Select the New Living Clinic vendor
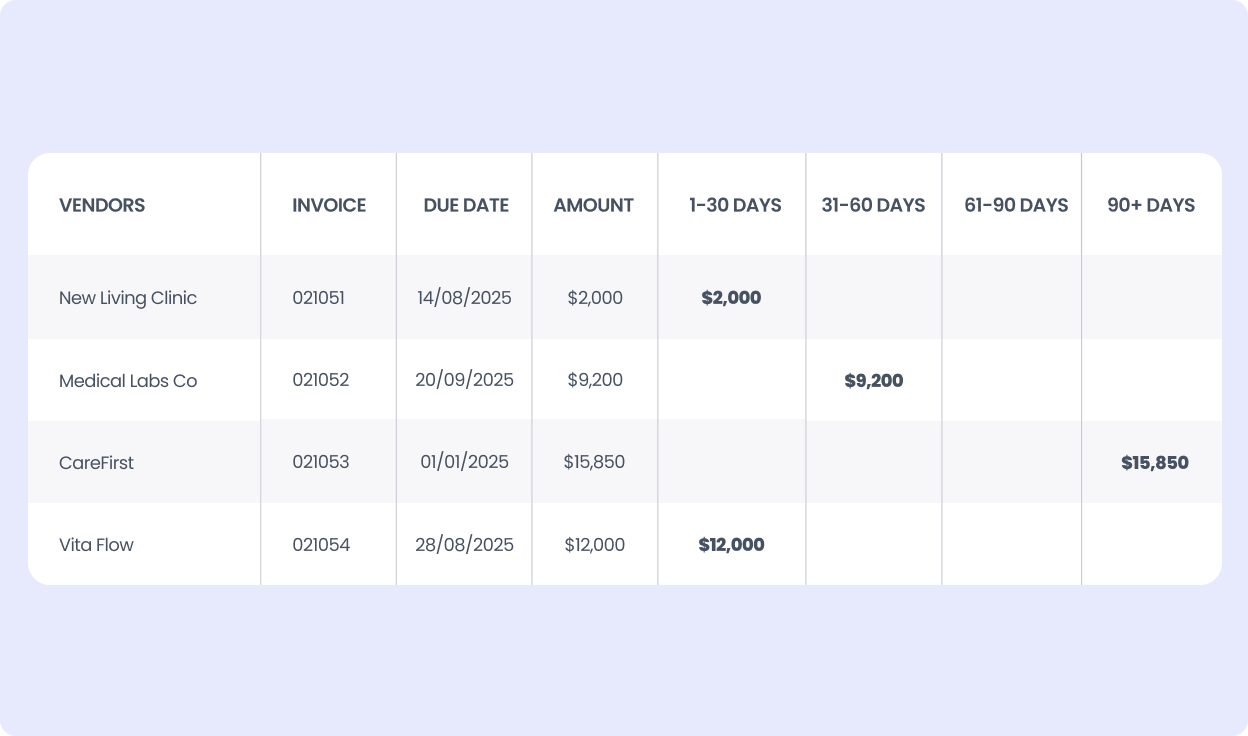The image size is (1248, 736). (x=128, y=298)
